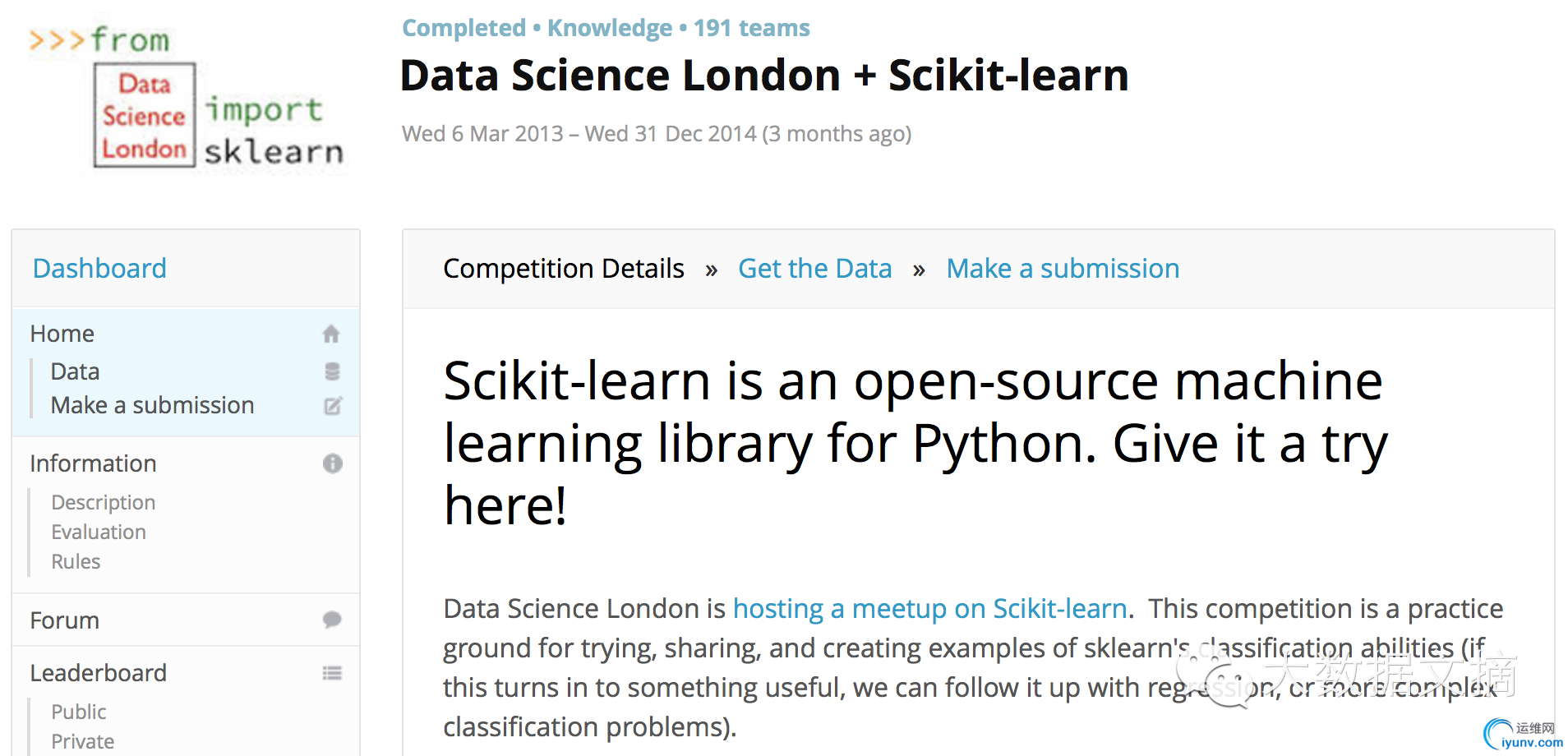
Task: Open Data under Home in sidebar
Action: [75, 371]
